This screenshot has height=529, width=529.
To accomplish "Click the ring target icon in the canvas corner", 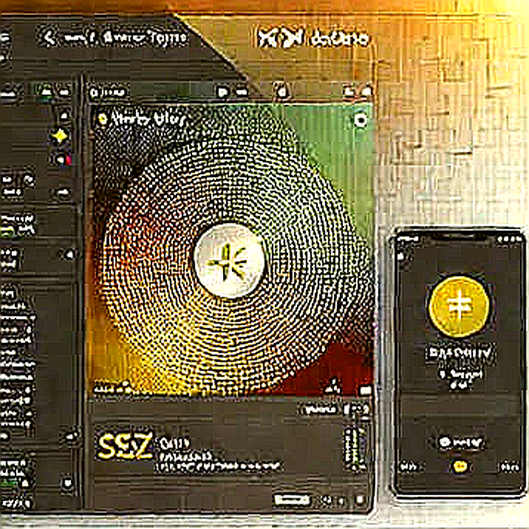I will click(x=360, y=120).
